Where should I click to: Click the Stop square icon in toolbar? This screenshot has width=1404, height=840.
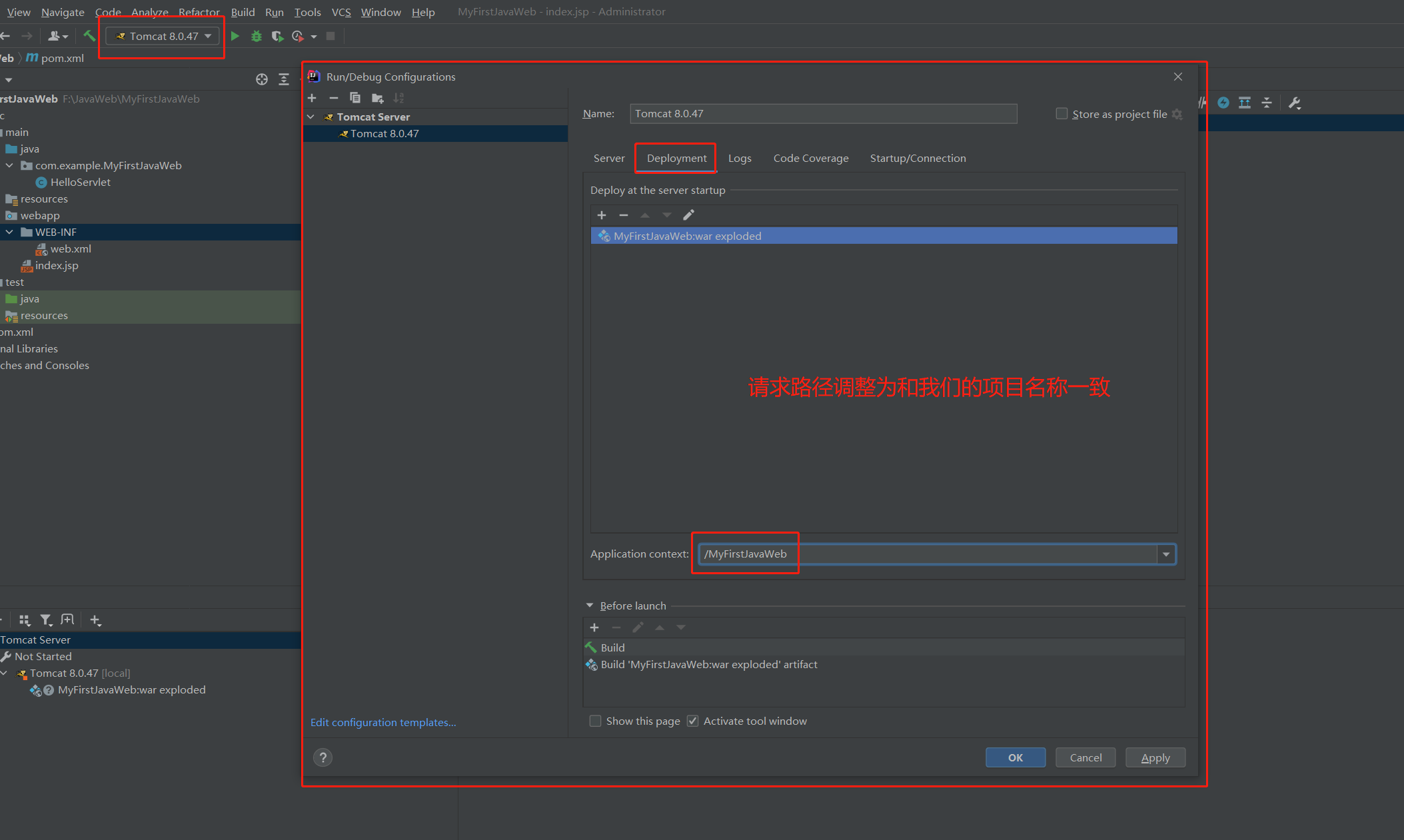pos(331,36)
